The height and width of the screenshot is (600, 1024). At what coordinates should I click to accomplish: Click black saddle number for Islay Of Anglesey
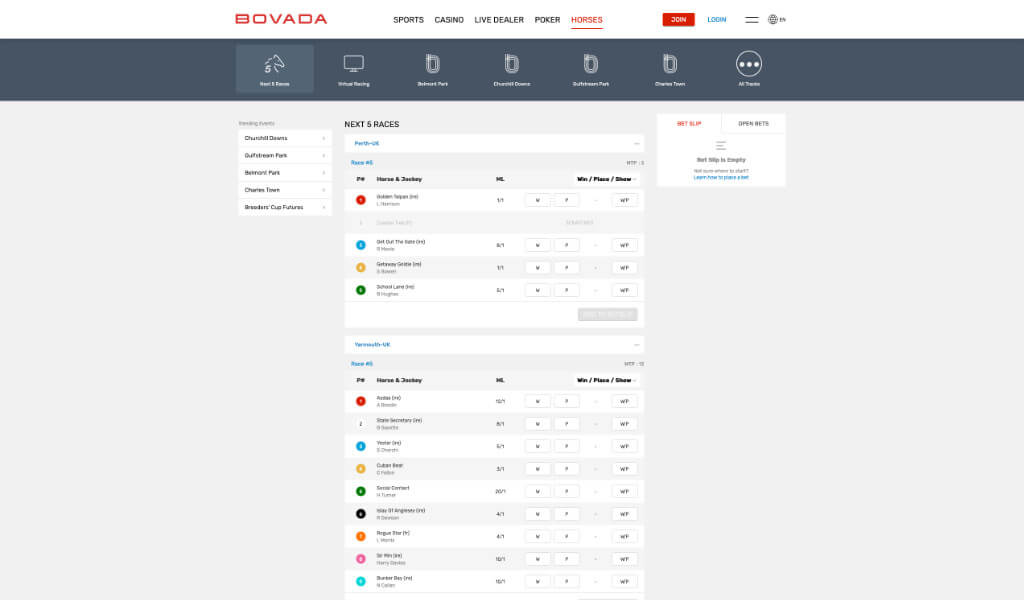click(x=360, y=514)
